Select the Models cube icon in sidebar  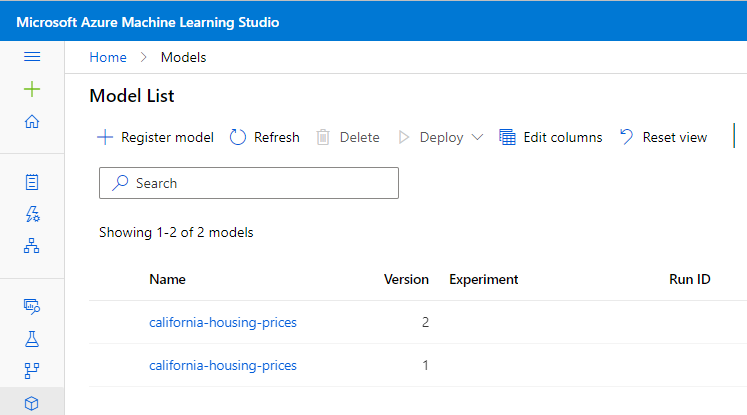[x=32, y=404]
